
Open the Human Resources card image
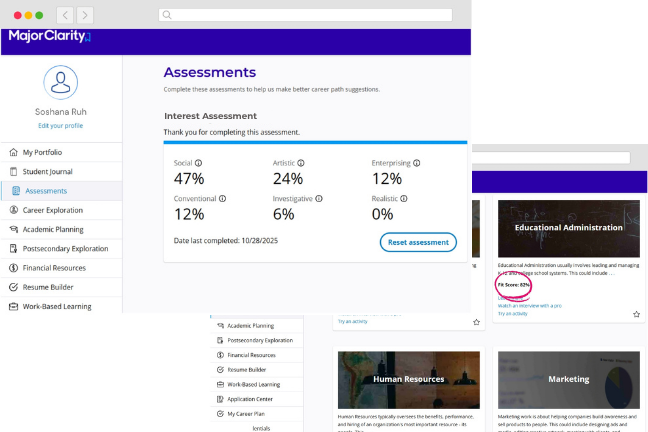coord(409,380)
